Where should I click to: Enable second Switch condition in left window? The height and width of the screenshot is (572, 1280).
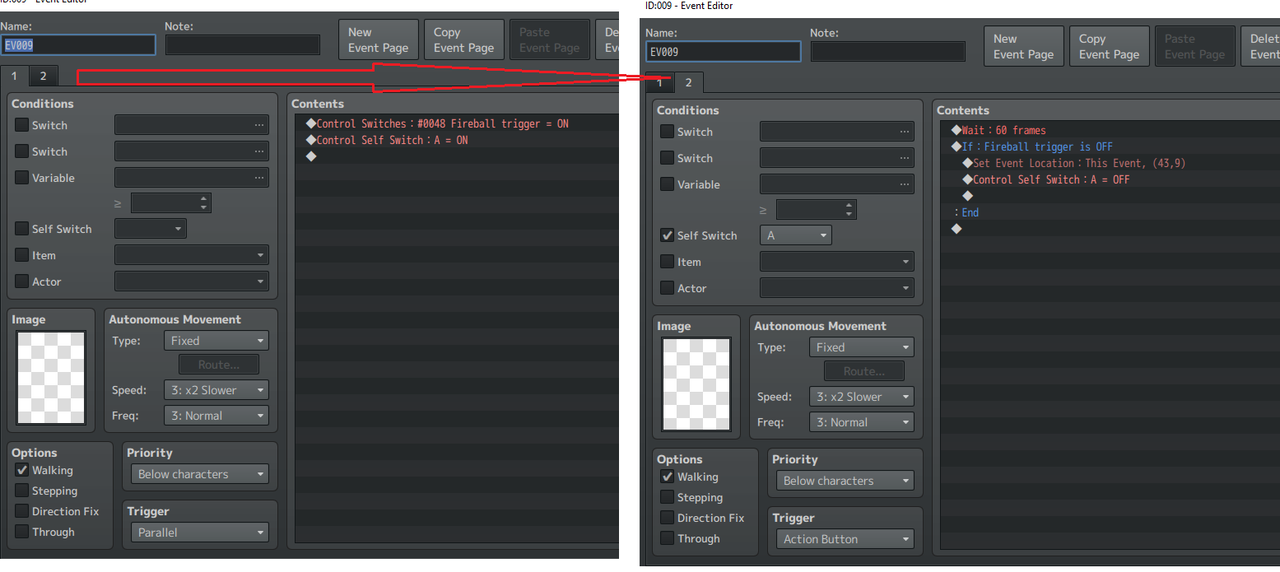[x=22, y=151]
